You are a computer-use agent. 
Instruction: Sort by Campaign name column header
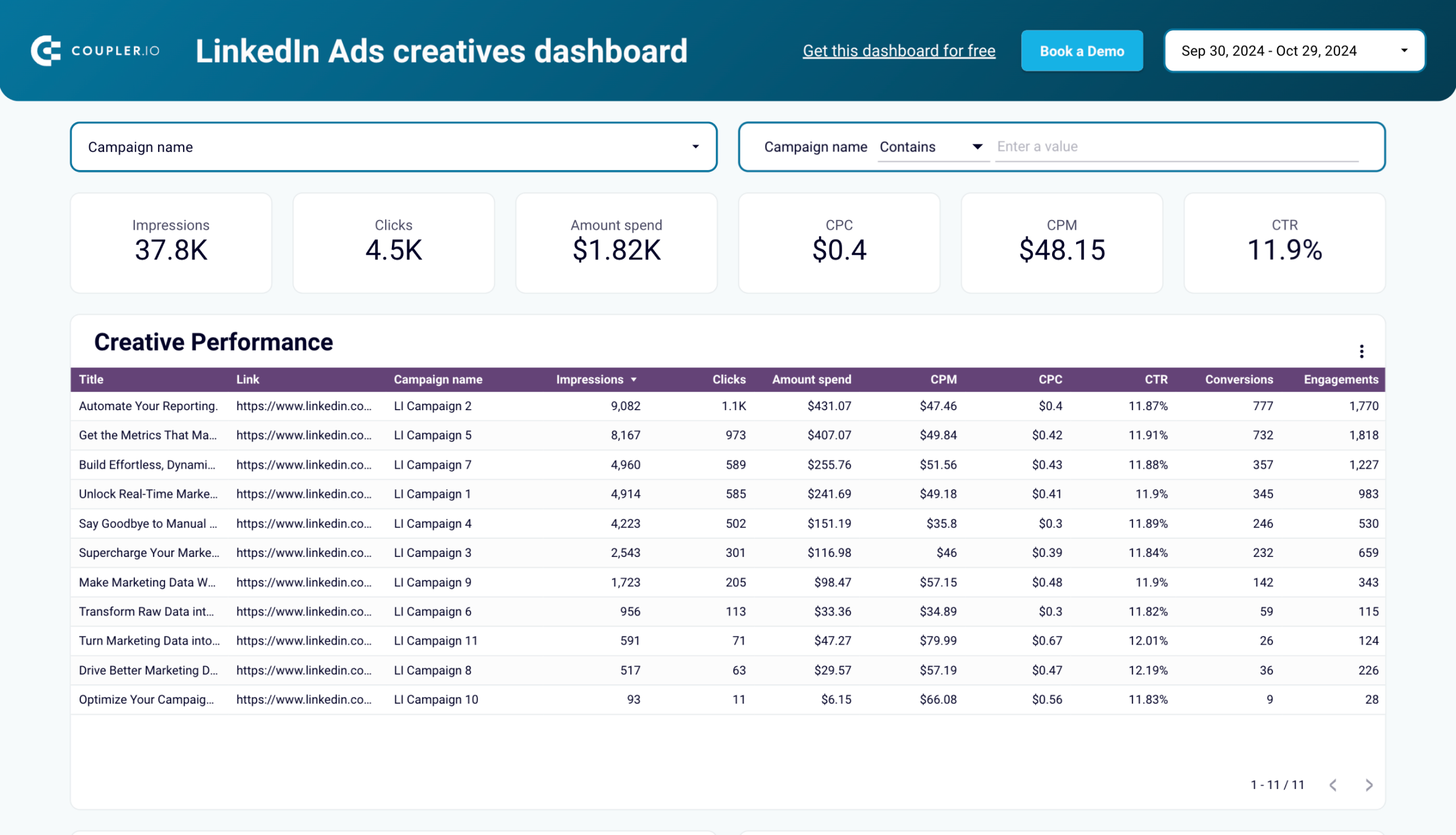pyautogui.click(x=437, y=379)
